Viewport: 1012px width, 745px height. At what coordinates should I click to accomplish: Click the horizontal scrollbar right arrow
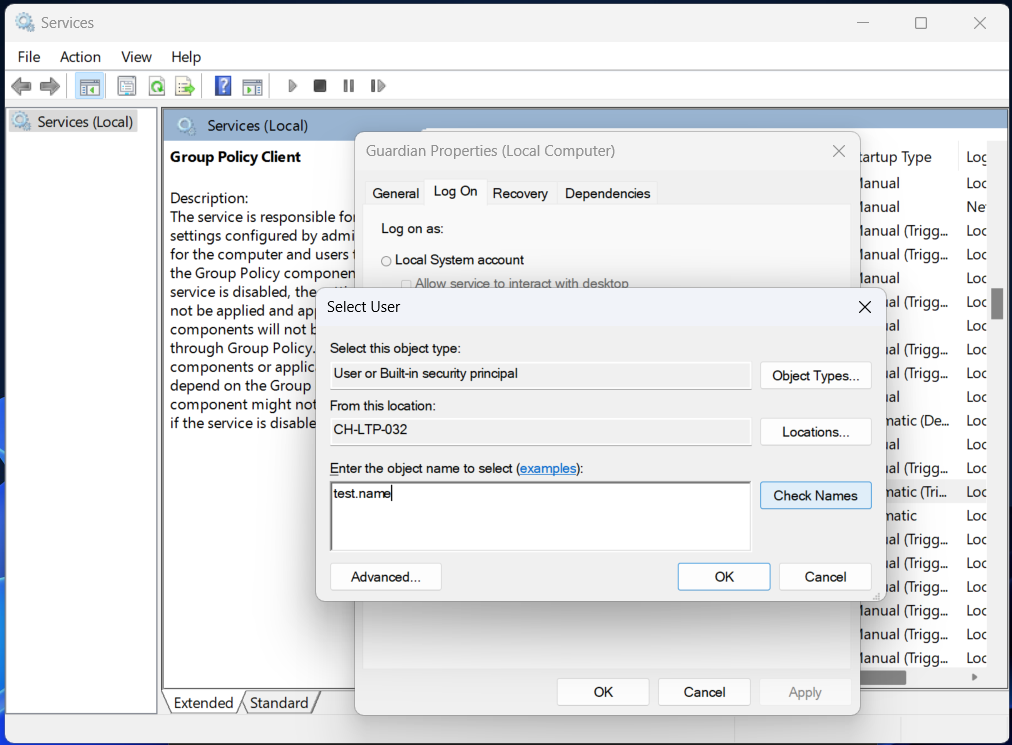[975, 677]
